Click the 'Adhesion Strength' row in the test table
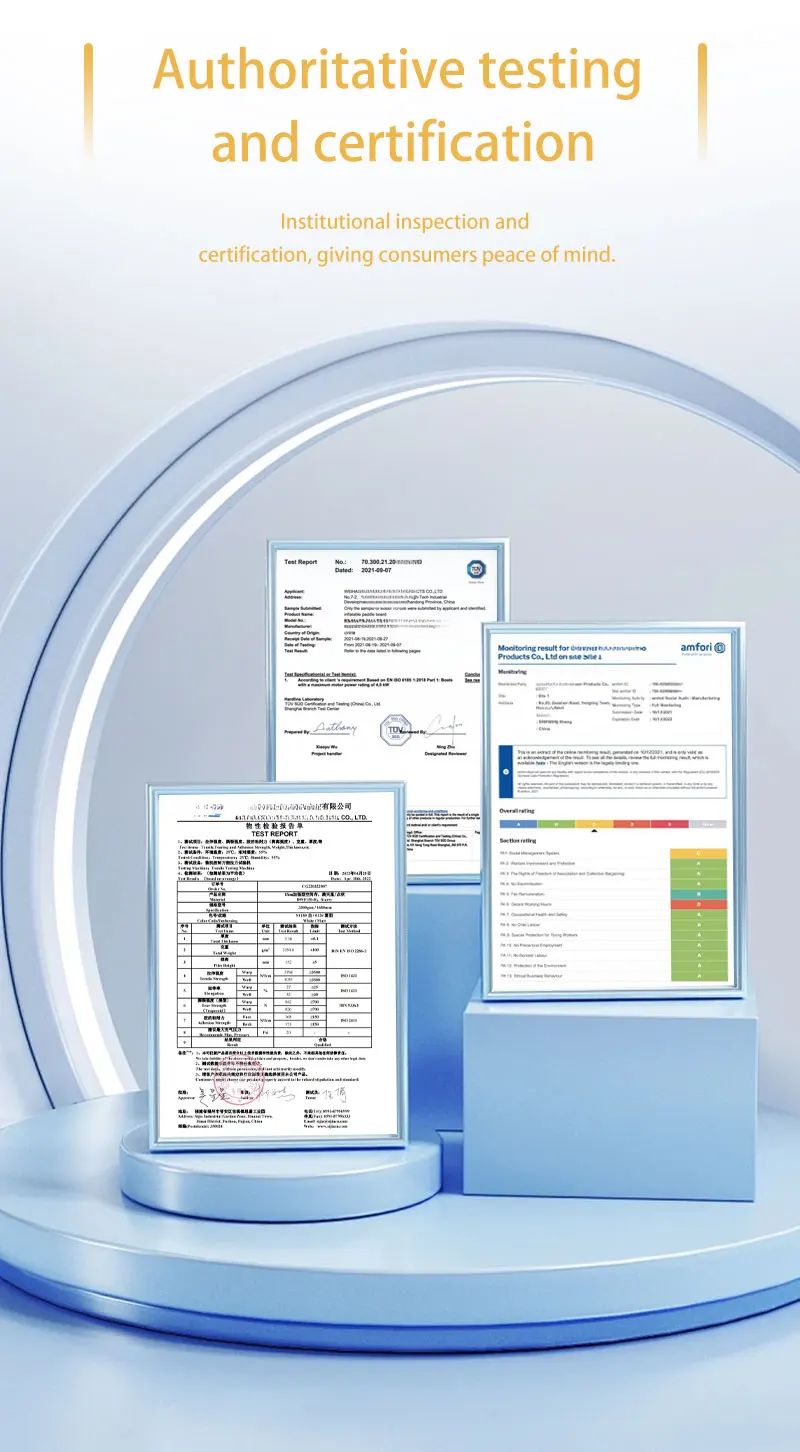800x1452 pixels. coord(275,1020)
